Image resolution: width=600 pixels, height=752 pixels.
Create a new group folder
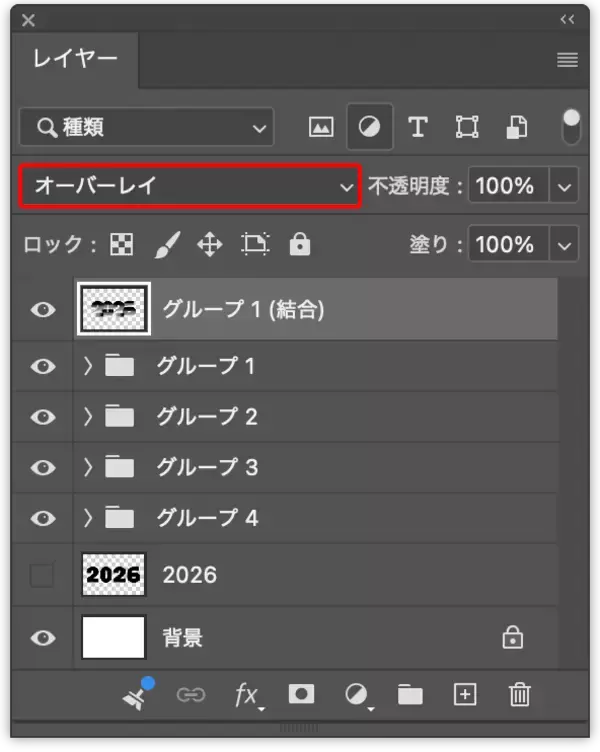click(x=410, y=694)
